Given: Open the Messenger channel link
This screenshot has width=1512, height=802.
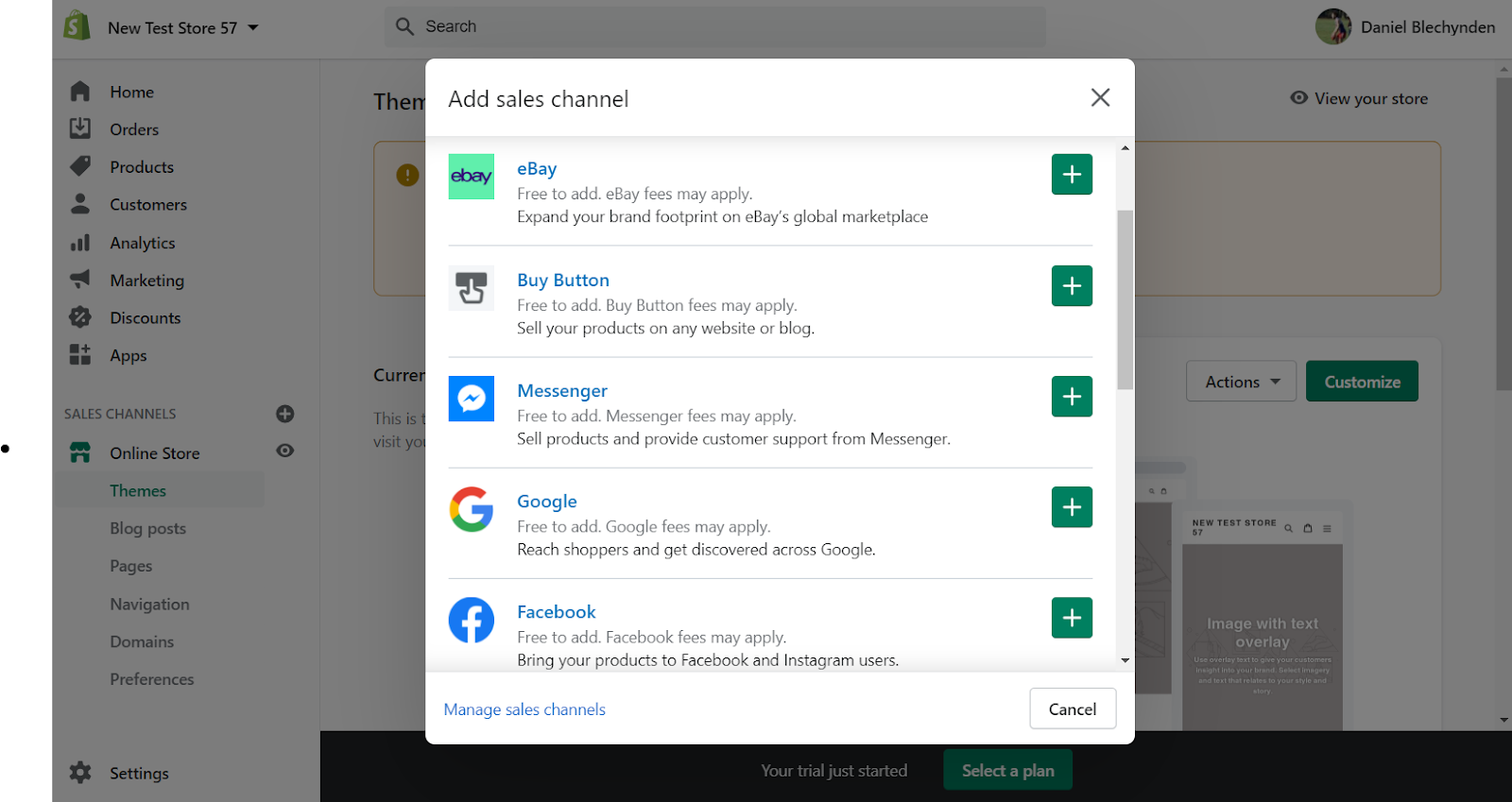Looking at the screenshot, I should [x=562, y=391].
